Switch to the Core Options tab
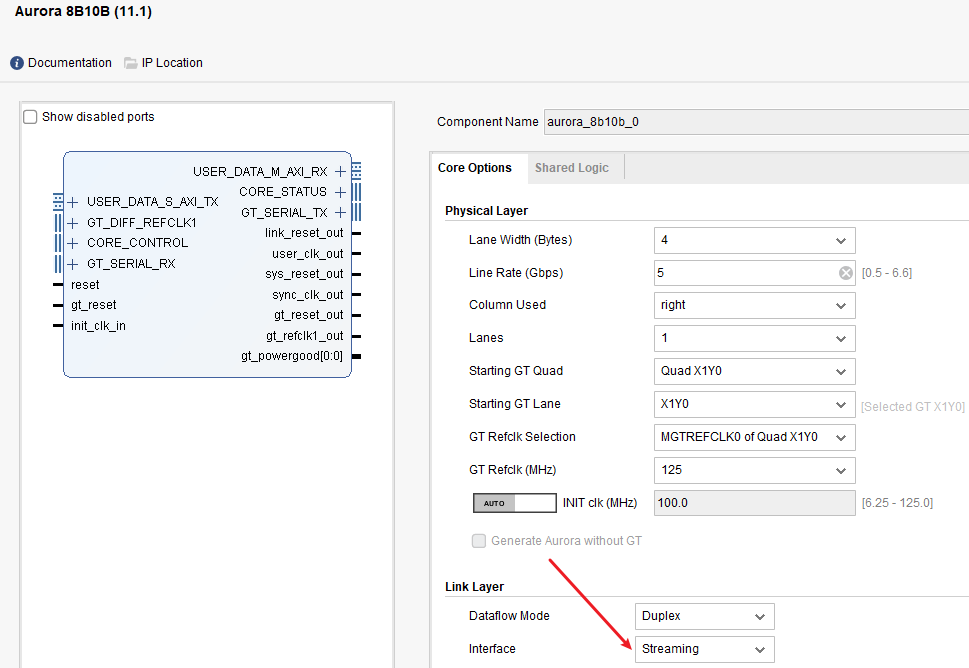The width and height of the screenshot is (969, 668). click(x=475, y=168)
